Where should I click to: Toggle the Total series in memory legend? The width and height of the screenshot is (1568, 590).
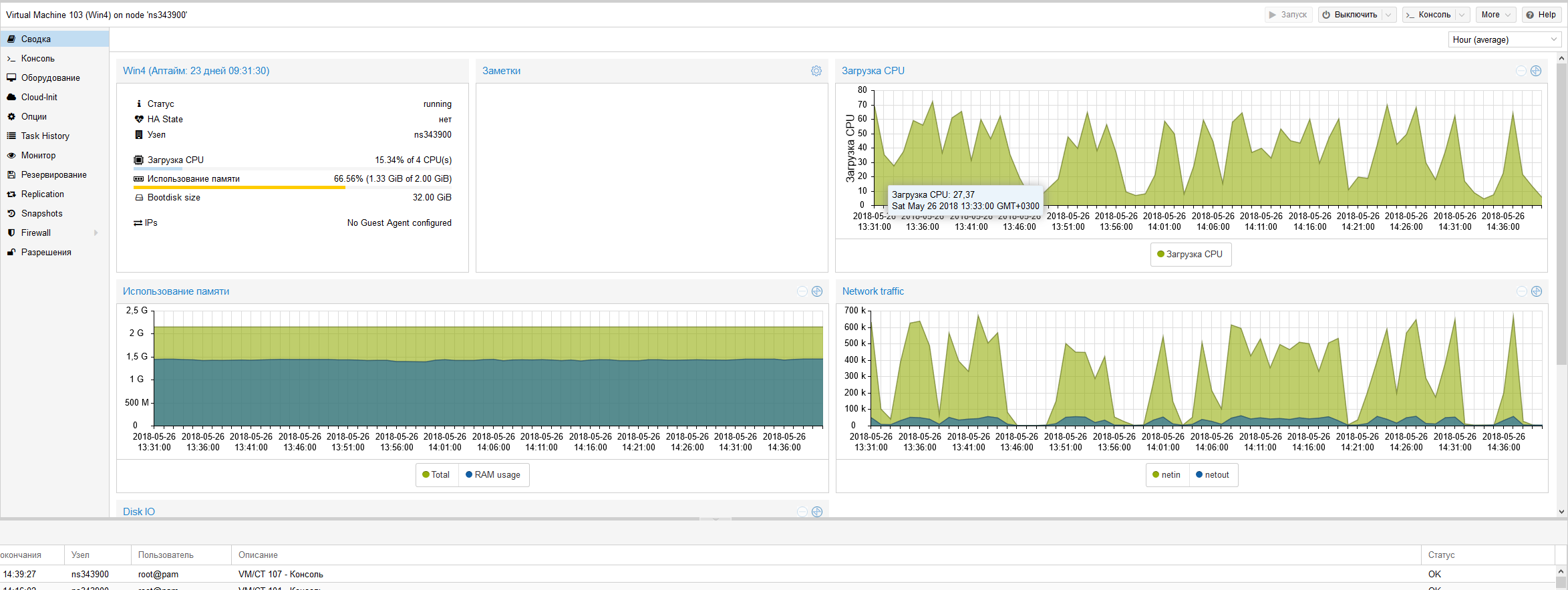(436, 475)
